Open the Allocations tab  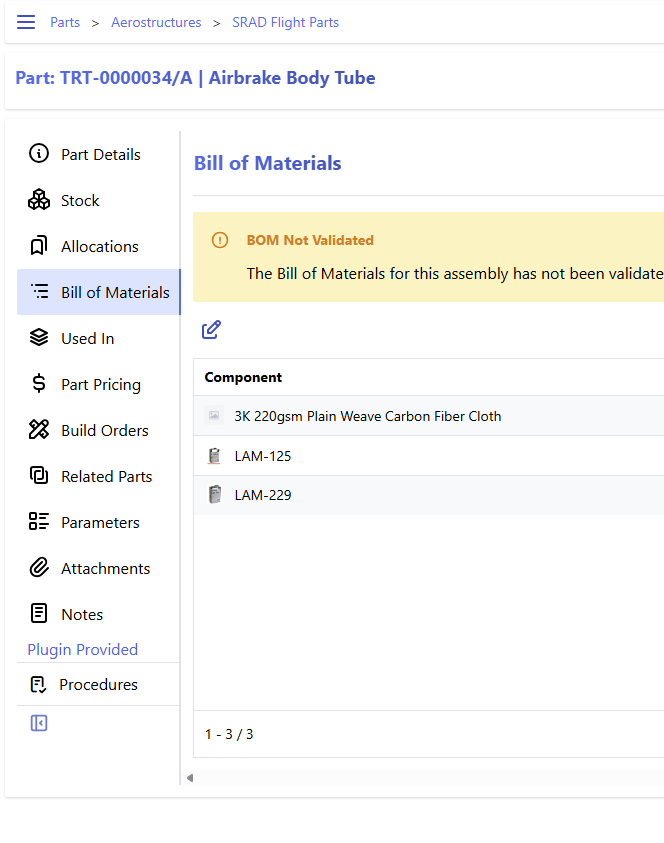pos(98,246)
